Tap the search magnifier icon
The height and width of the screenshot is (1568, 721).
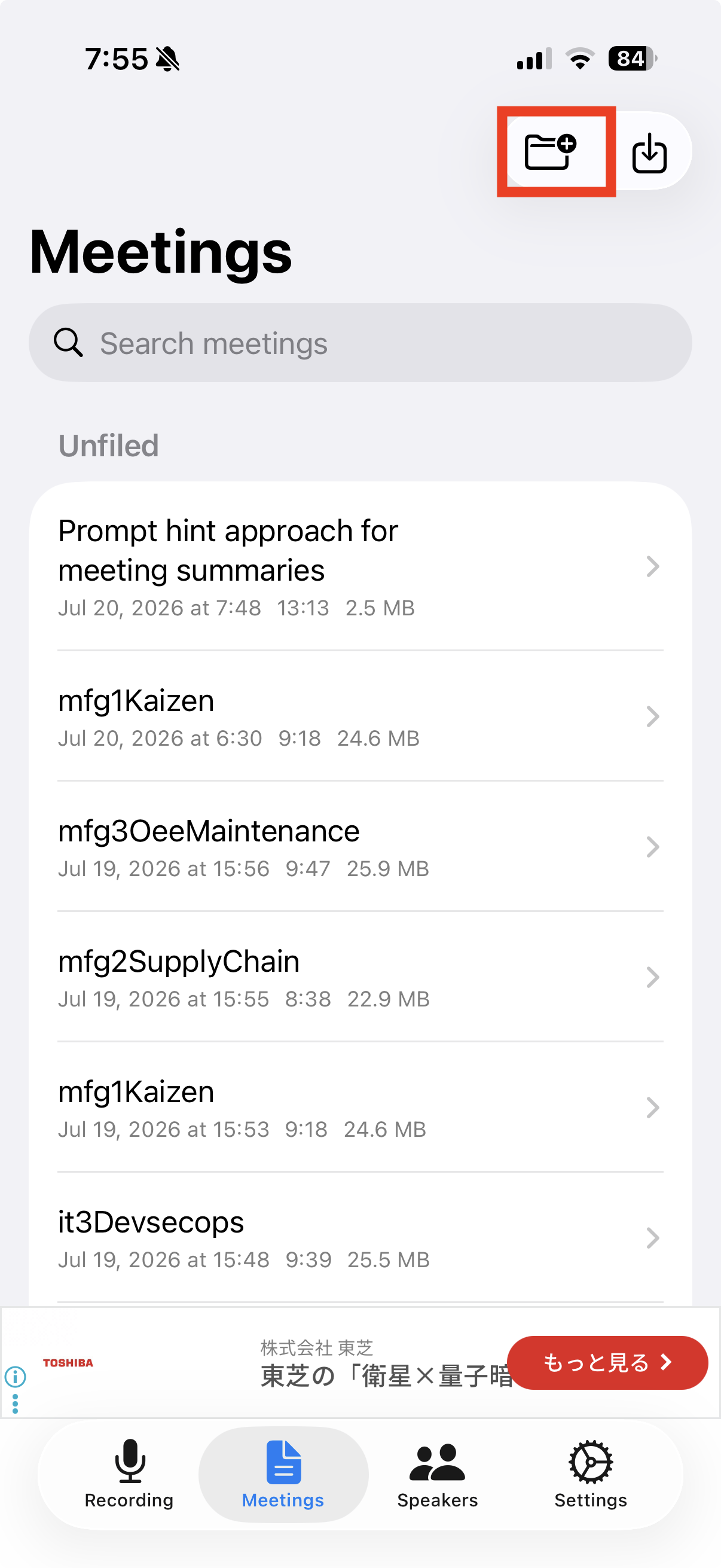(68, 343)
